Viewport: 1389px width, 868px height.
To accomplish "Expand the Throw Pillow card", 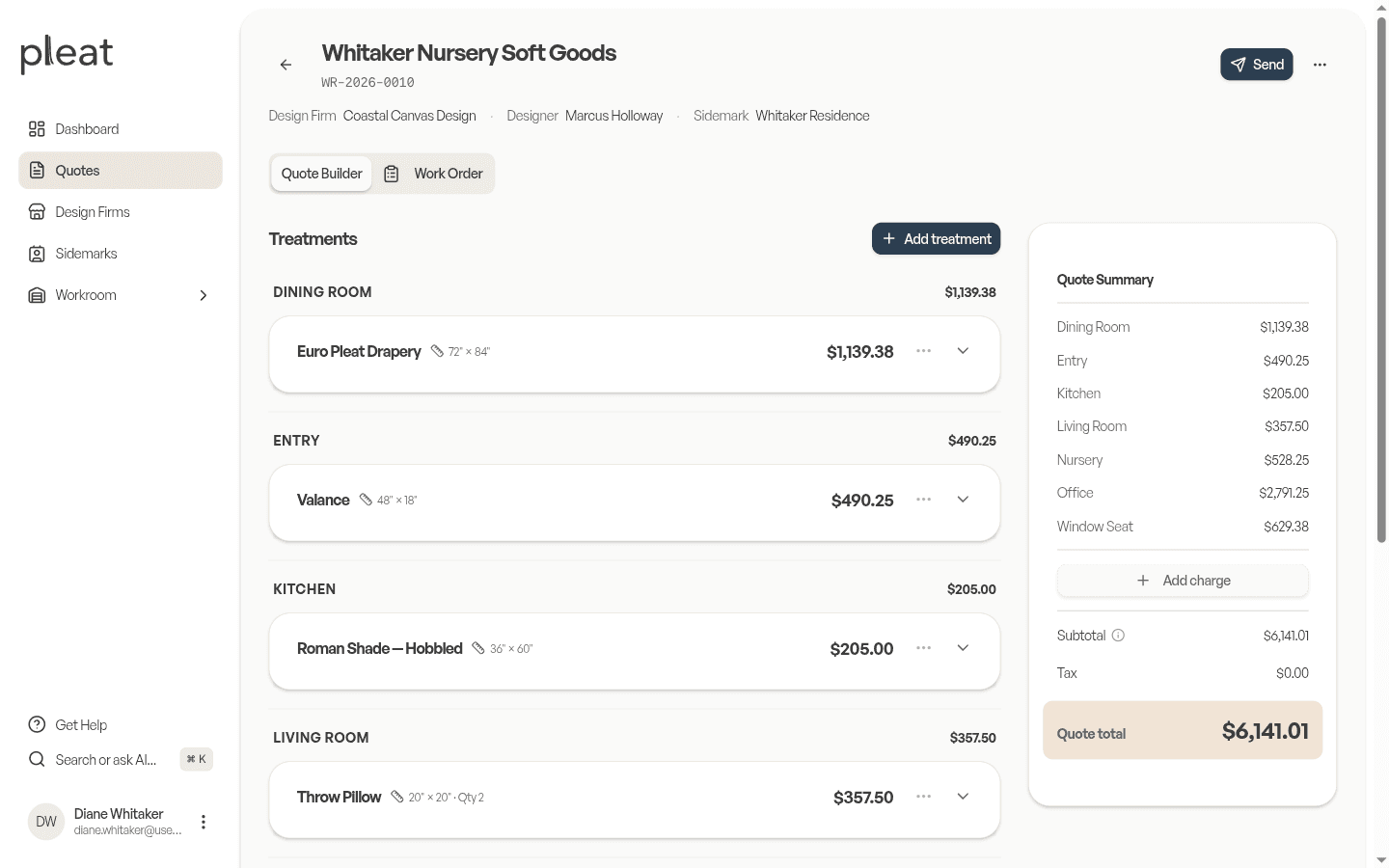I will click(963, 797).
